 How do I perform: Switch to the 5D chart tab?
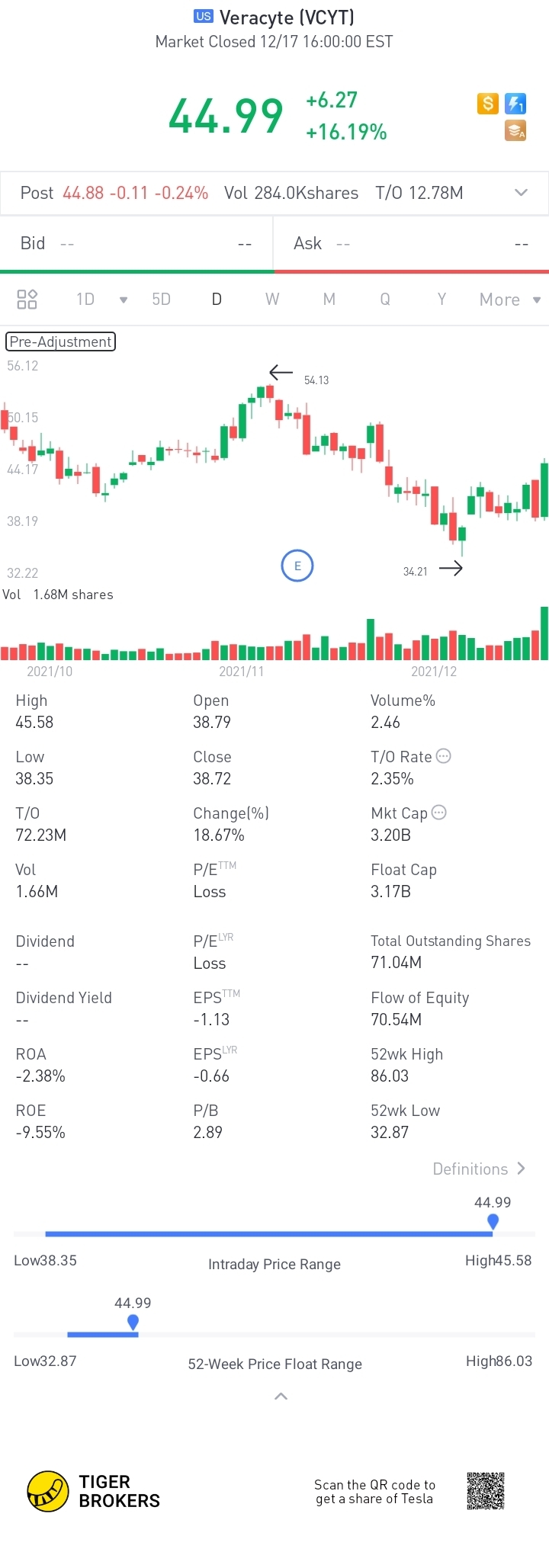pyautogui.click(x=161, y=299)
